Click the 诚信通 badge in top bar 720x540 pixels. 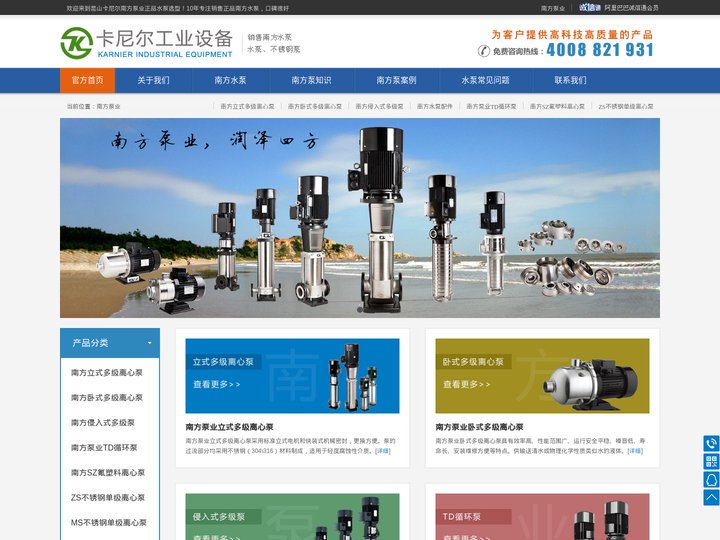tap(590, 7)
